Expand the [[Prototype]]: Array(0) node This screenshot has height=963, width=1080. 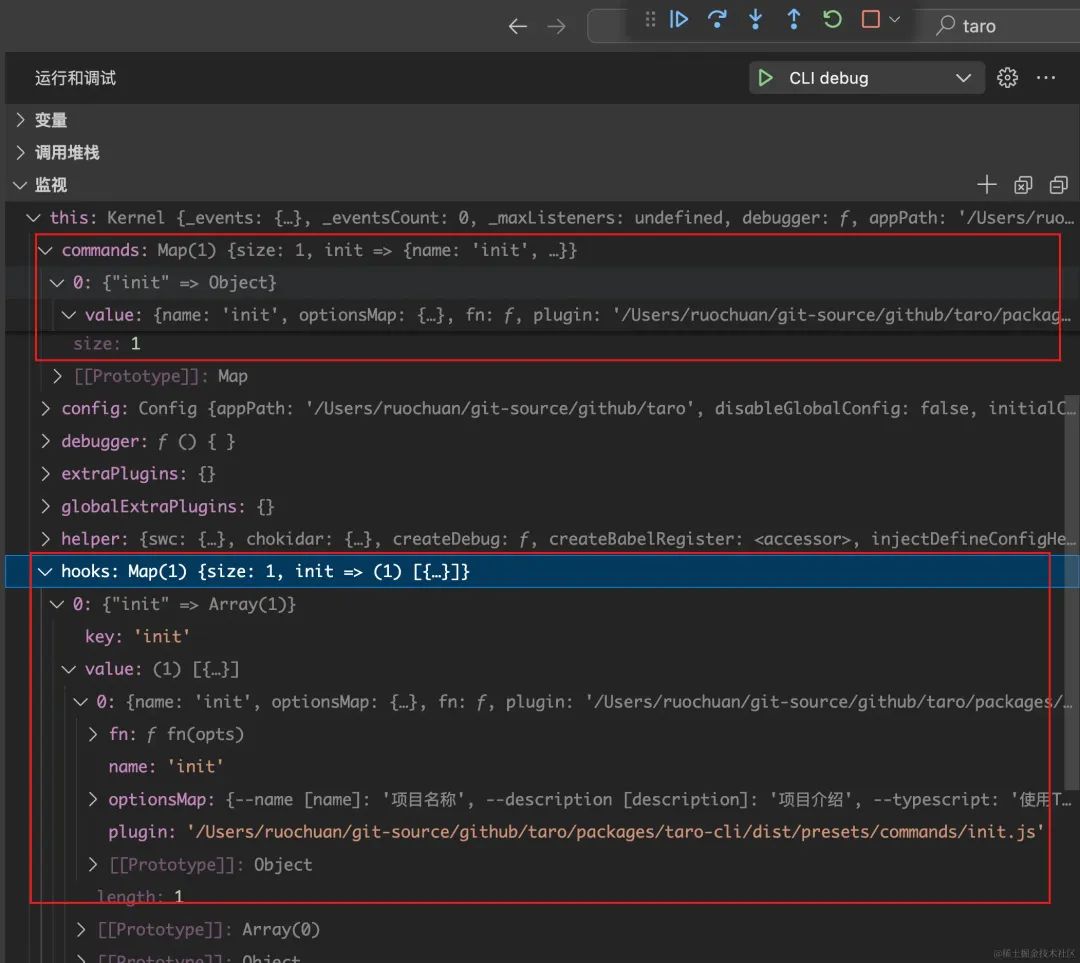[x=81, y=929]
